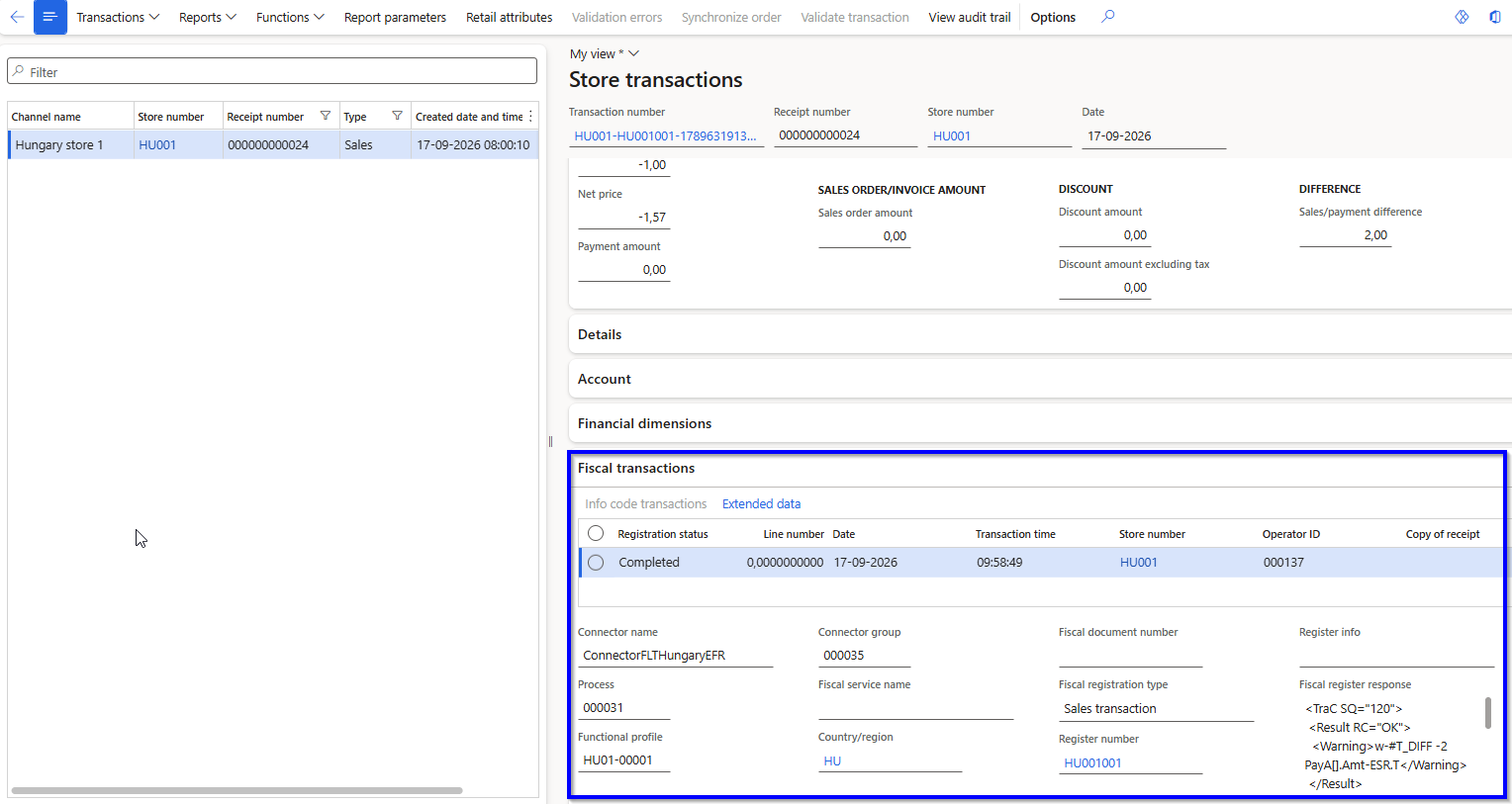This screenshot has height=804, width=1512.
Task: Click Retail attributes in action bar
Action: 509,17
